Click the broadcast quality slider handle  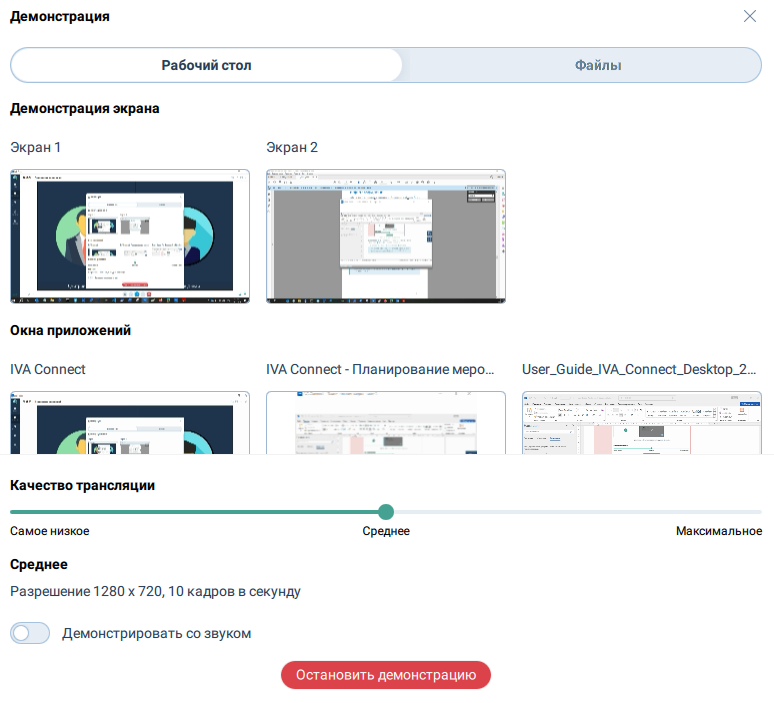pyautogui.click(x=386, y=511)
